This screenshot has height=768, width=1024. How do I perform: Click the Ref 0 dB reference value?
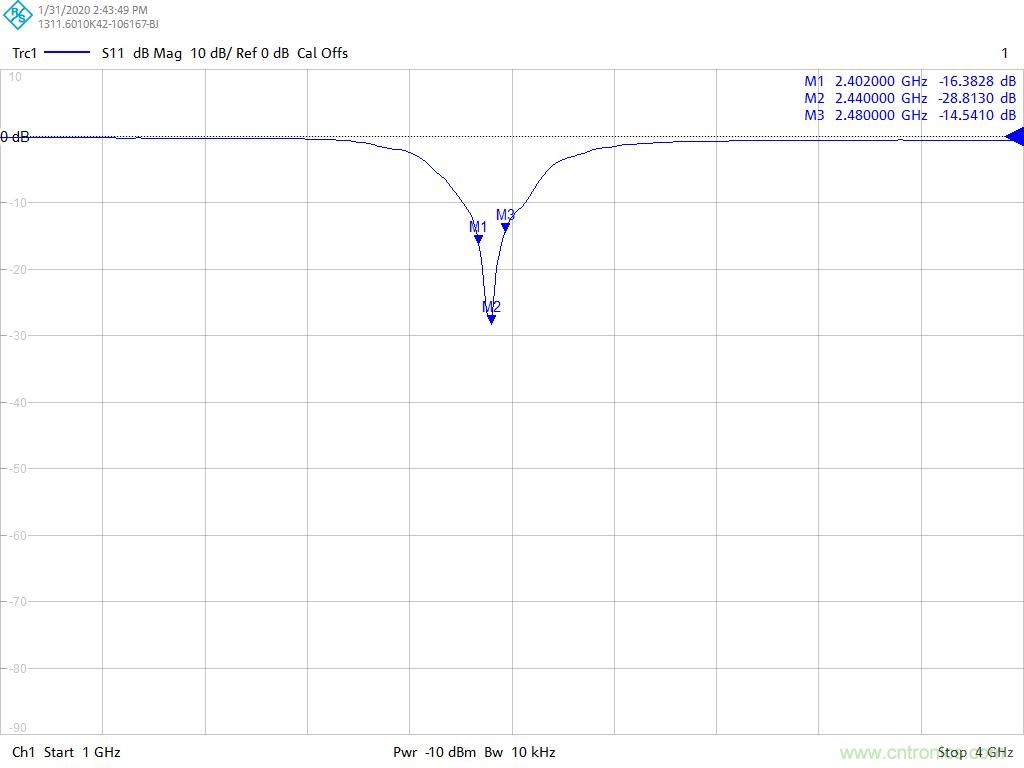click(261, 53)
